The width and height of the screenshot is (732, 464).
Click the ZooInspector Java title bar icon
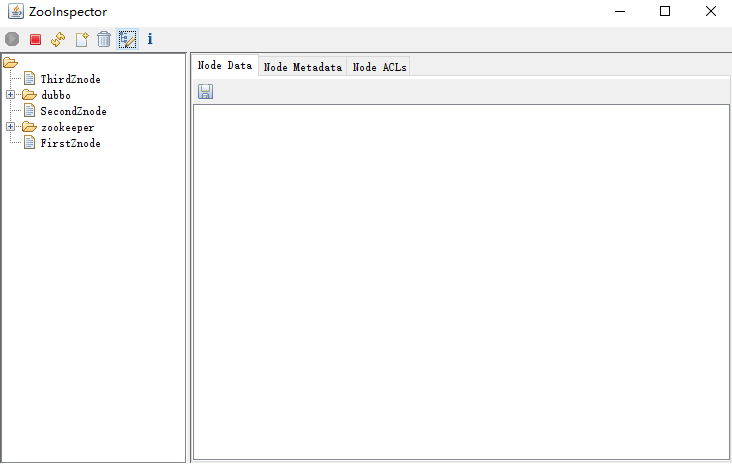tap(16, 11)
